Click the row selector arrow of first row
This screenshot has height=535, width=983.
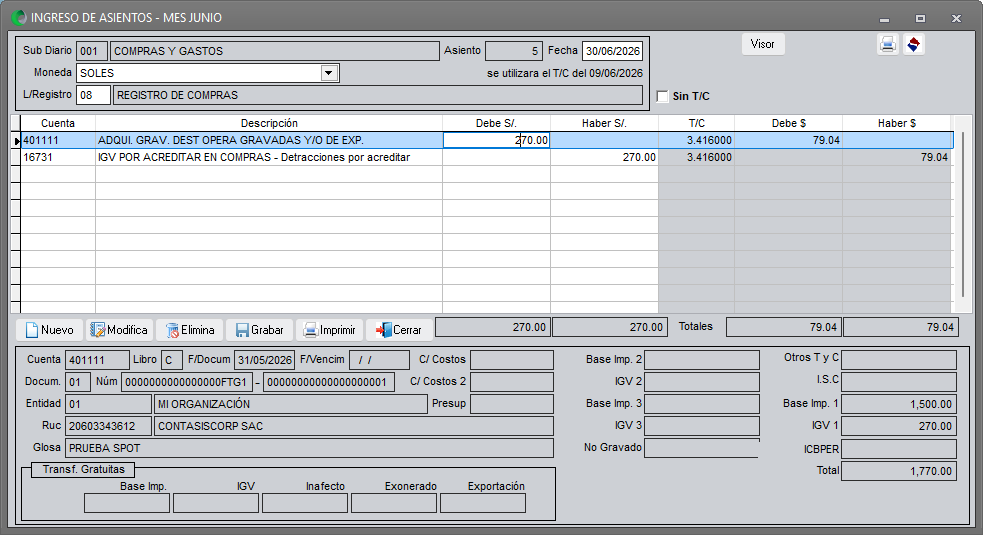click(x=16, y=140)
